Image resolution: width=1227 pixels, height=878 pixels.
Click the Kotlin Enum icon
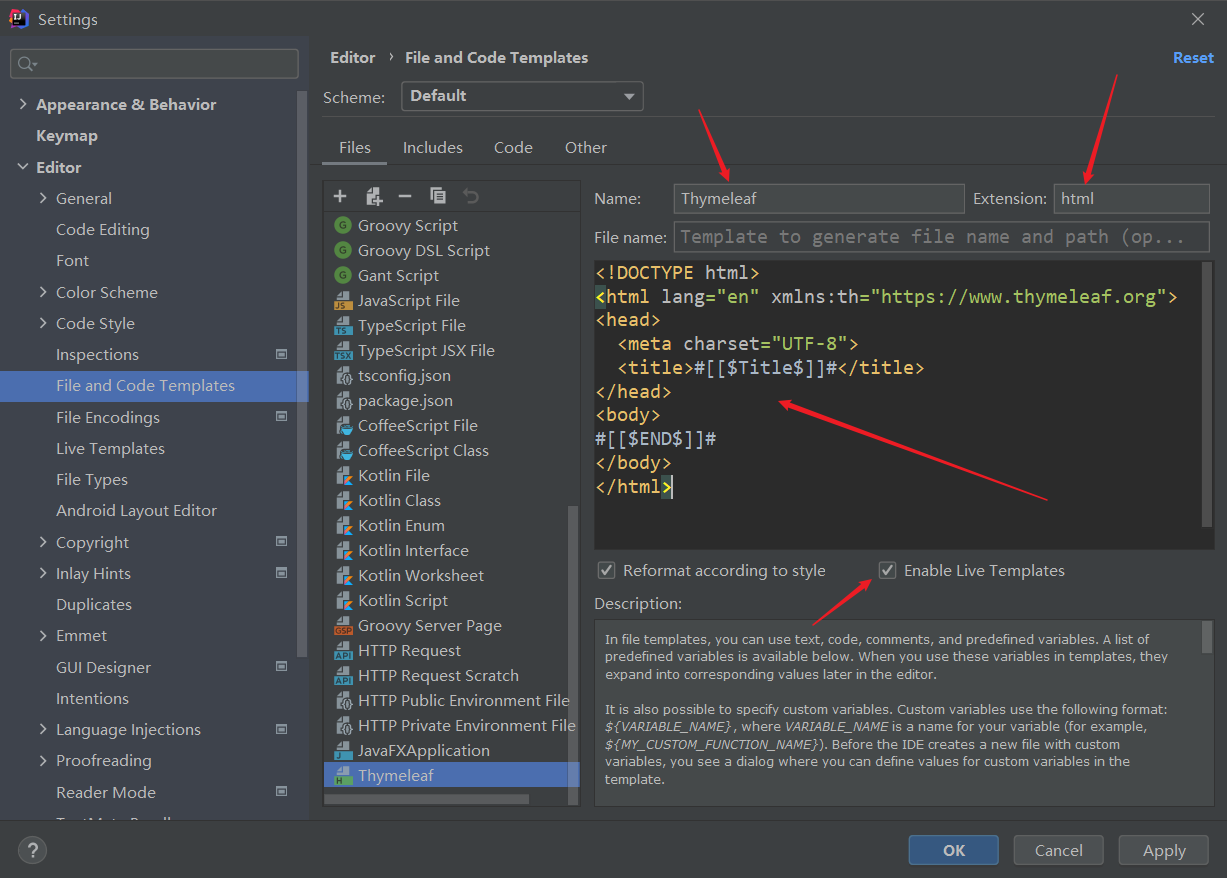click(343, 525)
